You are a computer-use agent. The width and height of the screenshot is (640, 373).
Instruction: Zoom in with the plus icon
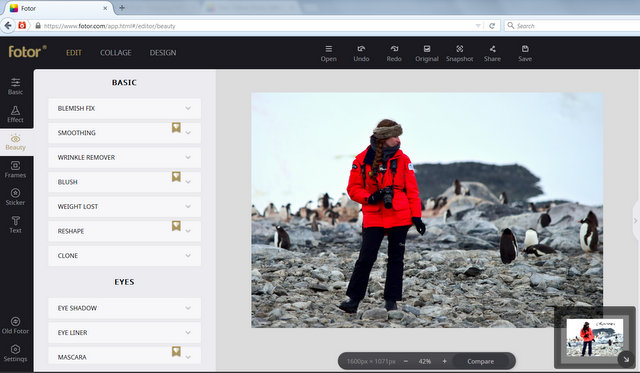tap(444, 361)
